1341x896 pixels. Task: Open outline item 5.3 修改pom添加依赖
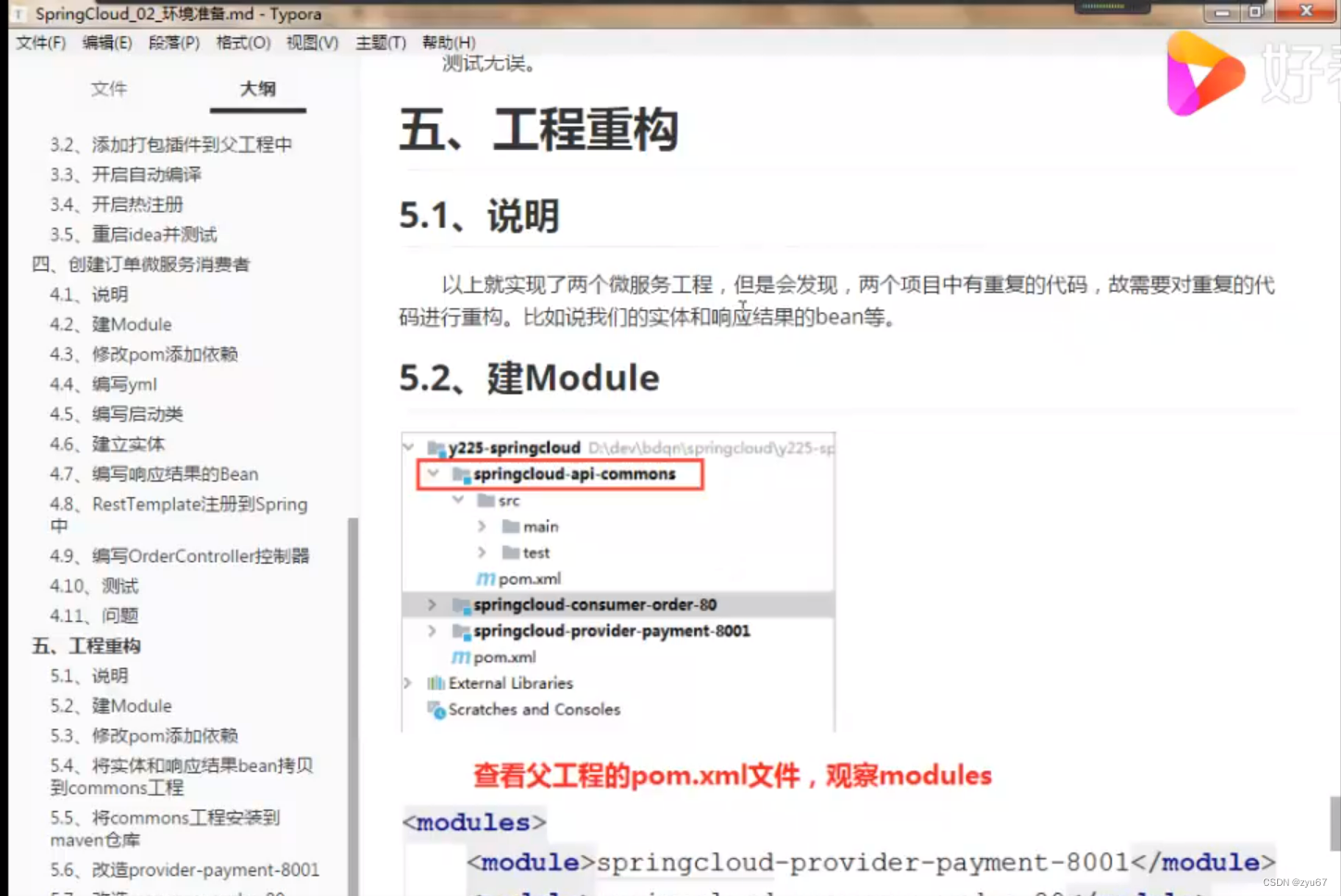pyautogui.click(x=143, y=736)
